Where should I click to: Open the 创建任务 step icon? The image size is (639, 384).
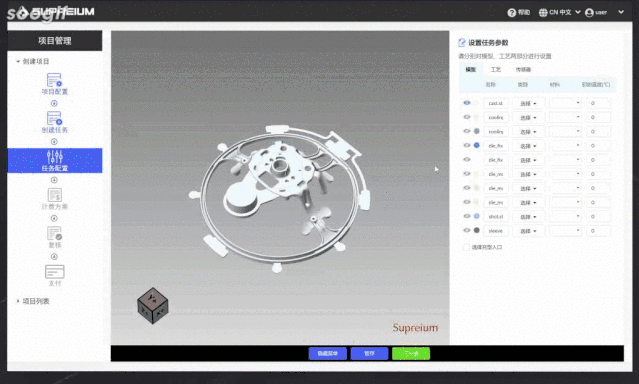54,118
